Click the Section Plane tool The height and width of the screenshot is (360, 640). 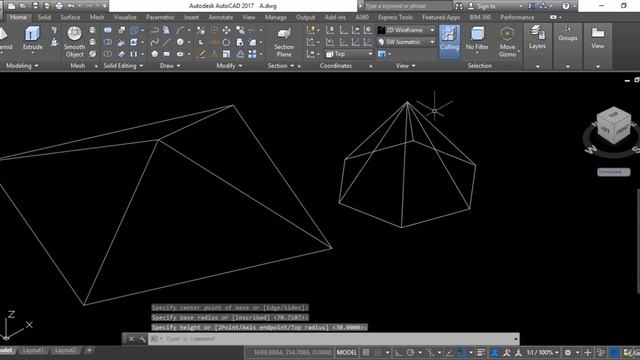tap(284, 42)
